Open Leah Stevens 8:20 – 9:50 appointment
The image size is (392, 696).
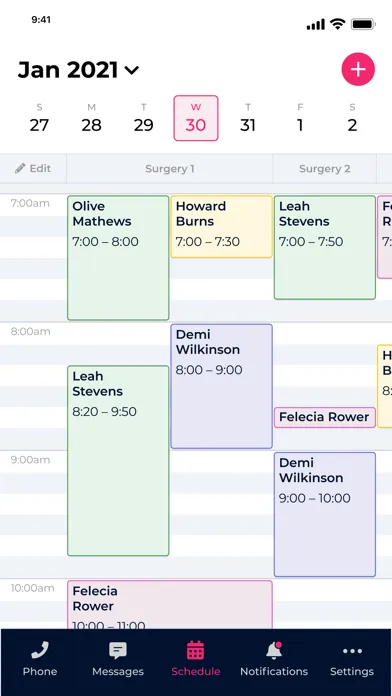(x=118, y=461)
